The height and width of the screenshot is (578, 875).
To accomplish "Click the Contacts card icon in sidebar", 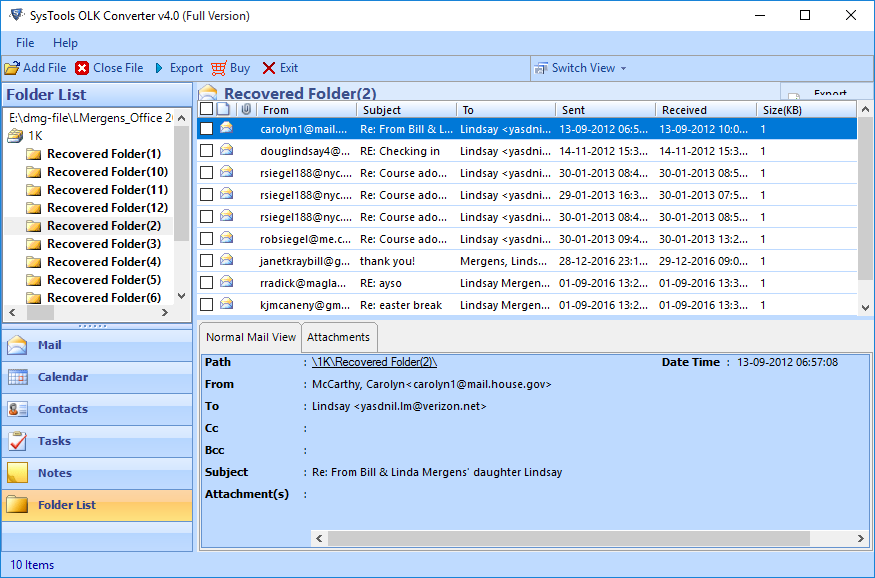I will (x=17, y=409).
